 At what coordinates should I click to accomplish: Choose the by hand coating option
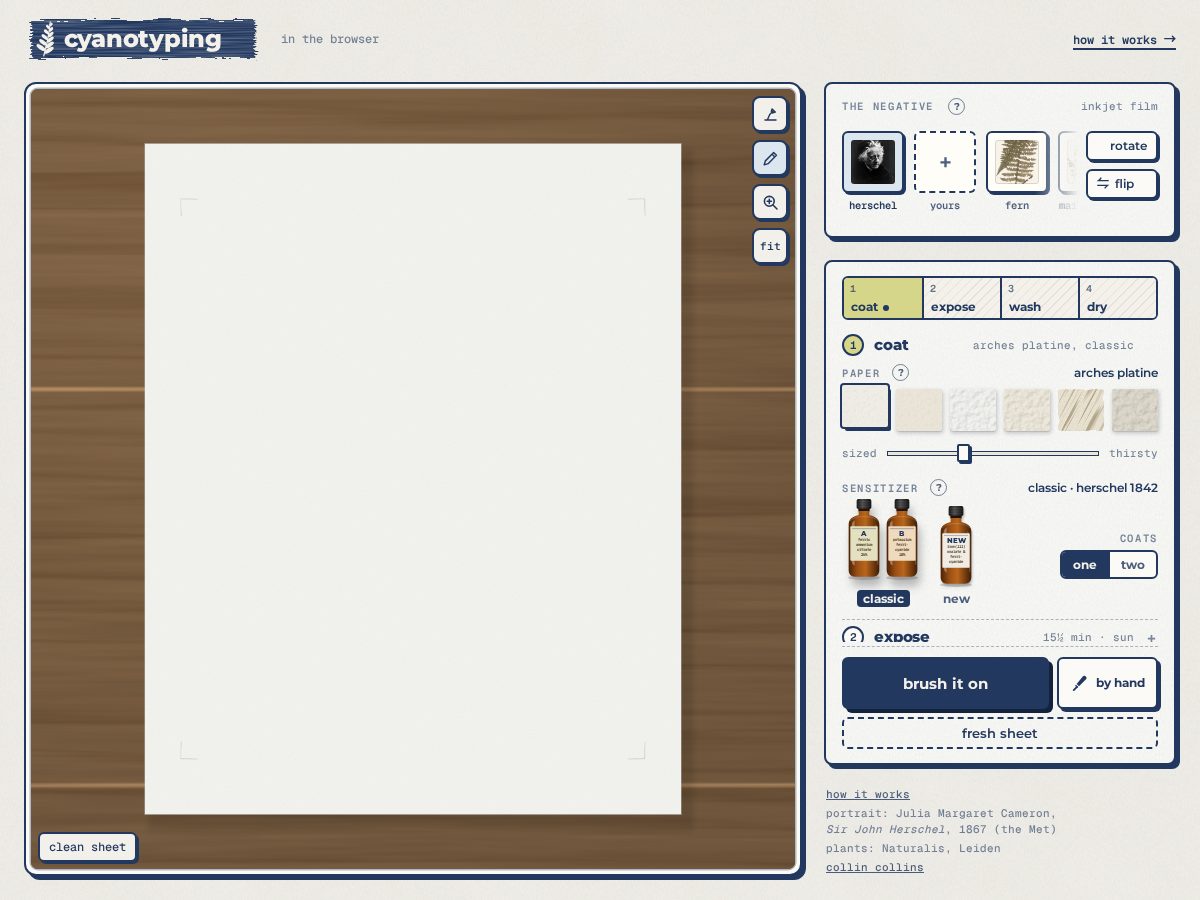1108,683
